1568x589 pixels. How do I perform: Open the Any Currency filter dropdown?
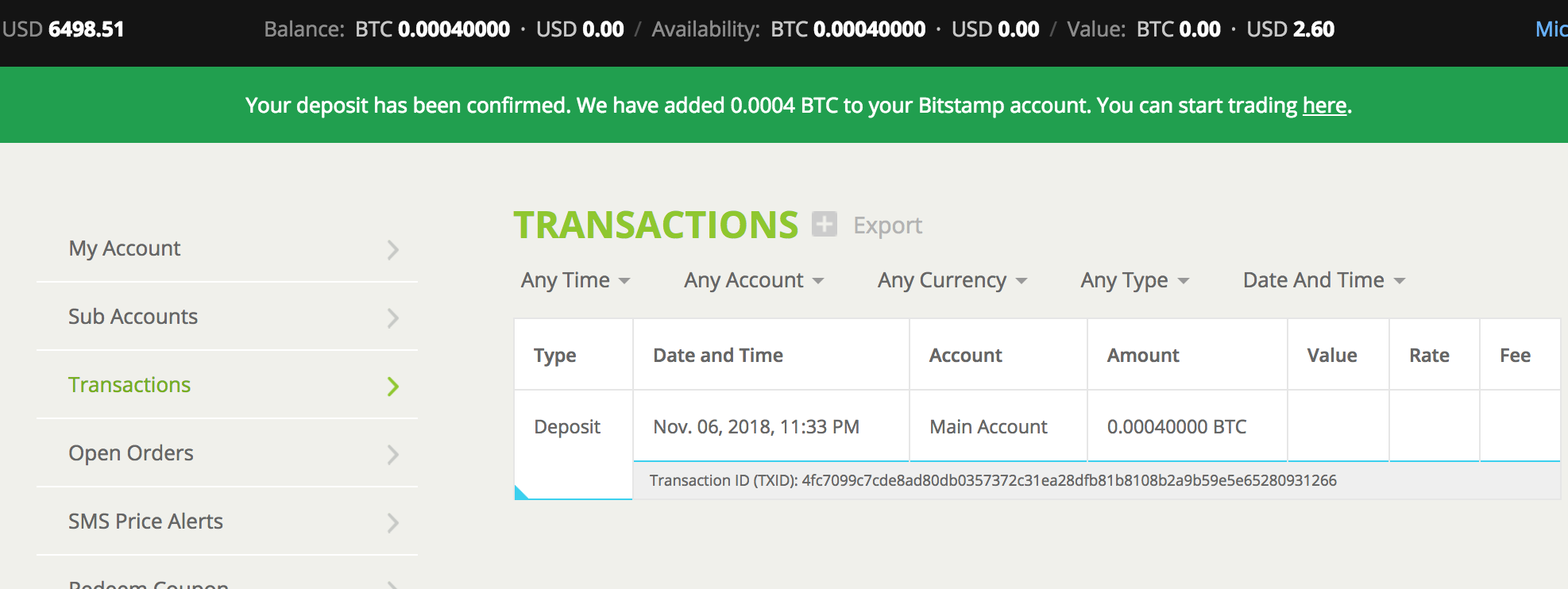click(952, 280)
